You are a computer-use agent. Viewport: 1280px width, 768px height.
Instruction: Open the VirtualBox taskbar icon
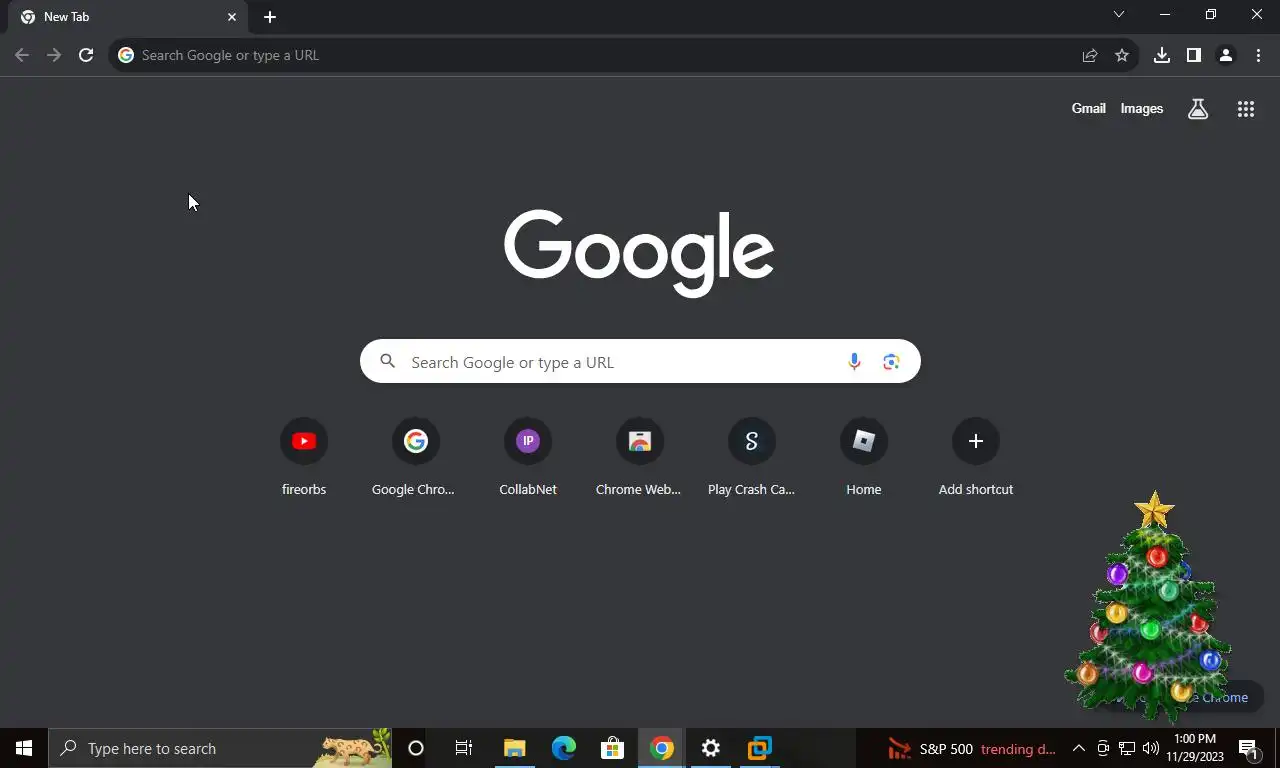(760, 748)
